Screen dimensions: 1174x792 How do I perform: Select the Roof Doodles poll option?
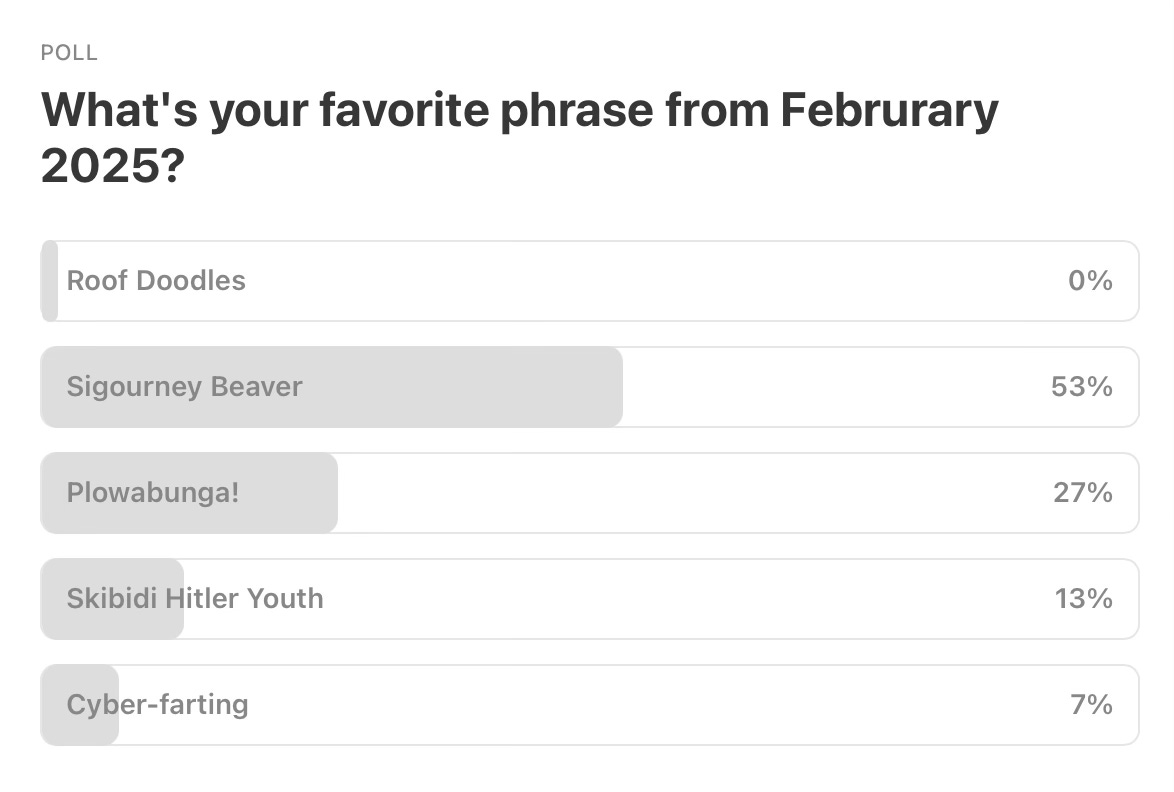[x=590, y=281]
